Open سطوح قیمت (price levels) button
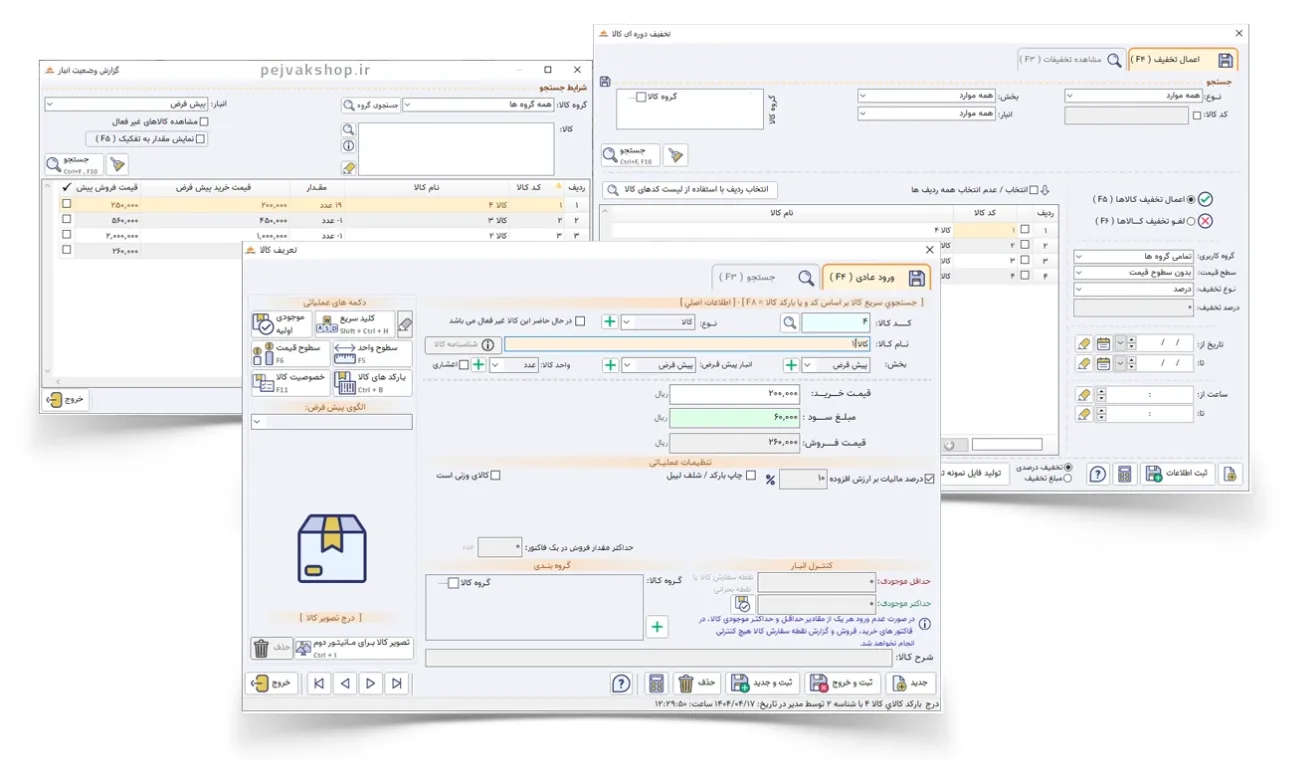 click(x=289, y=353)
